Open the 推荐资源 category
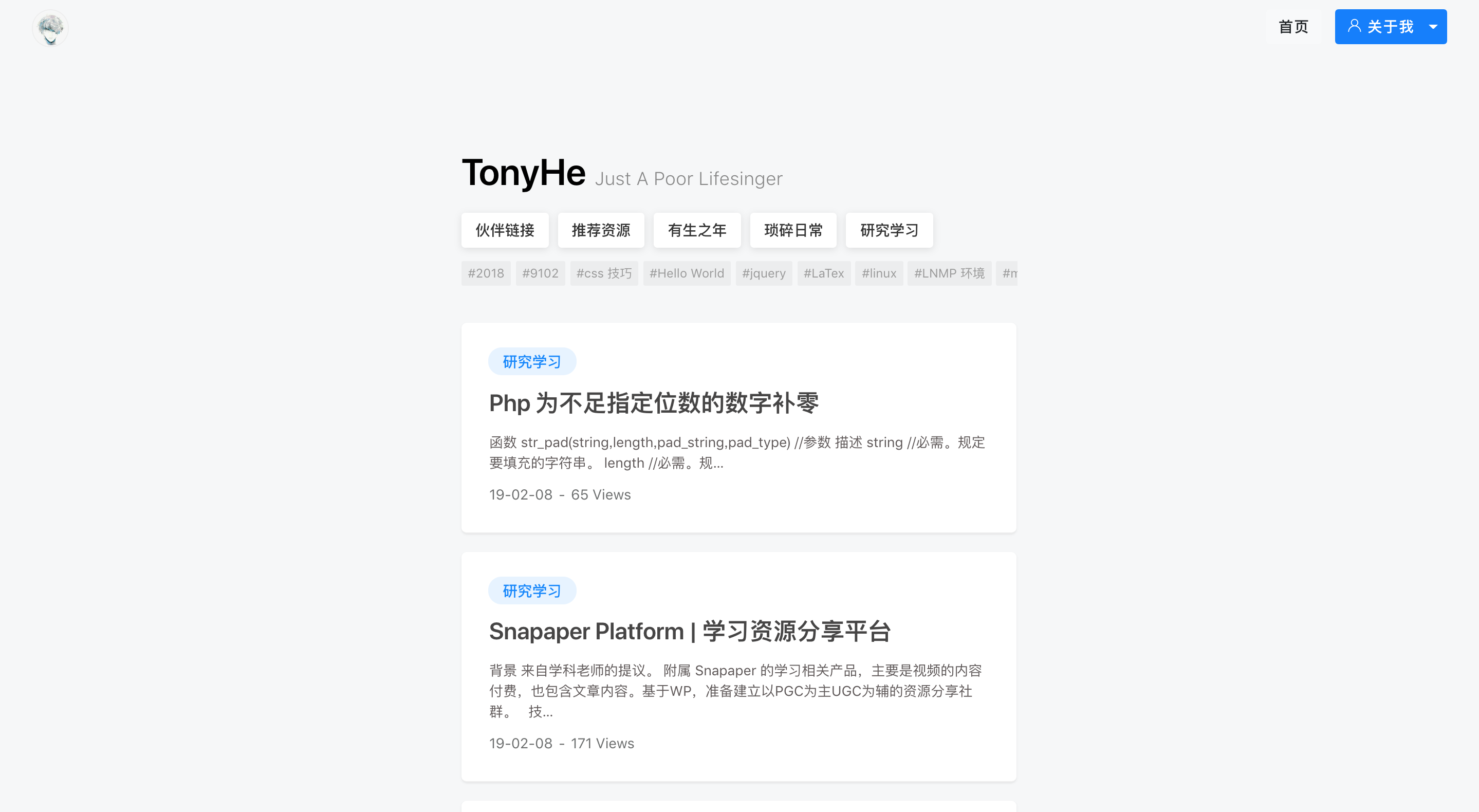Image resolution: width=1479 pixels, height=812 pixels. 601,230
